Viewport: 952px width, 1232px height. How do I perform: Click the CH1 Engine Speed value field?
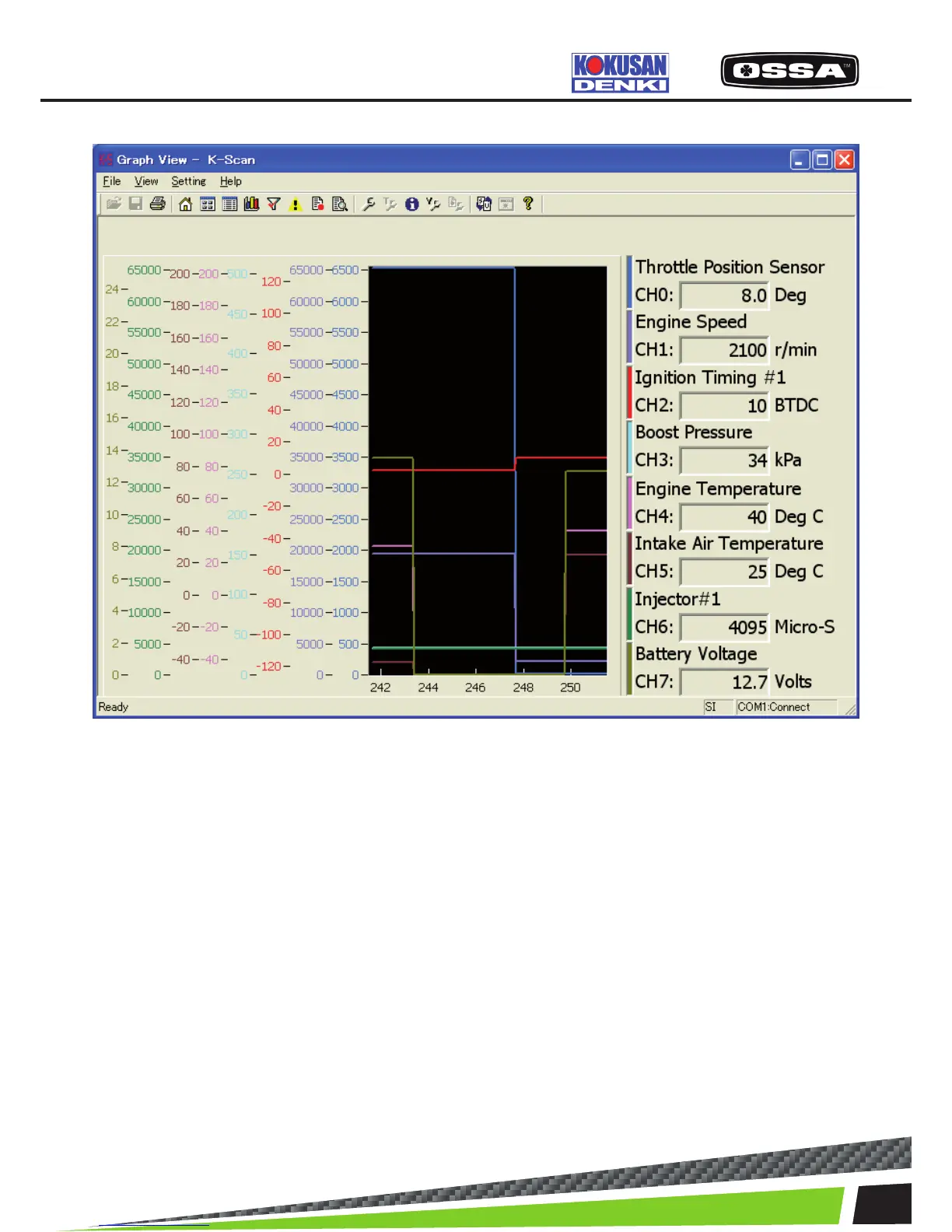[x=724, y=350]
